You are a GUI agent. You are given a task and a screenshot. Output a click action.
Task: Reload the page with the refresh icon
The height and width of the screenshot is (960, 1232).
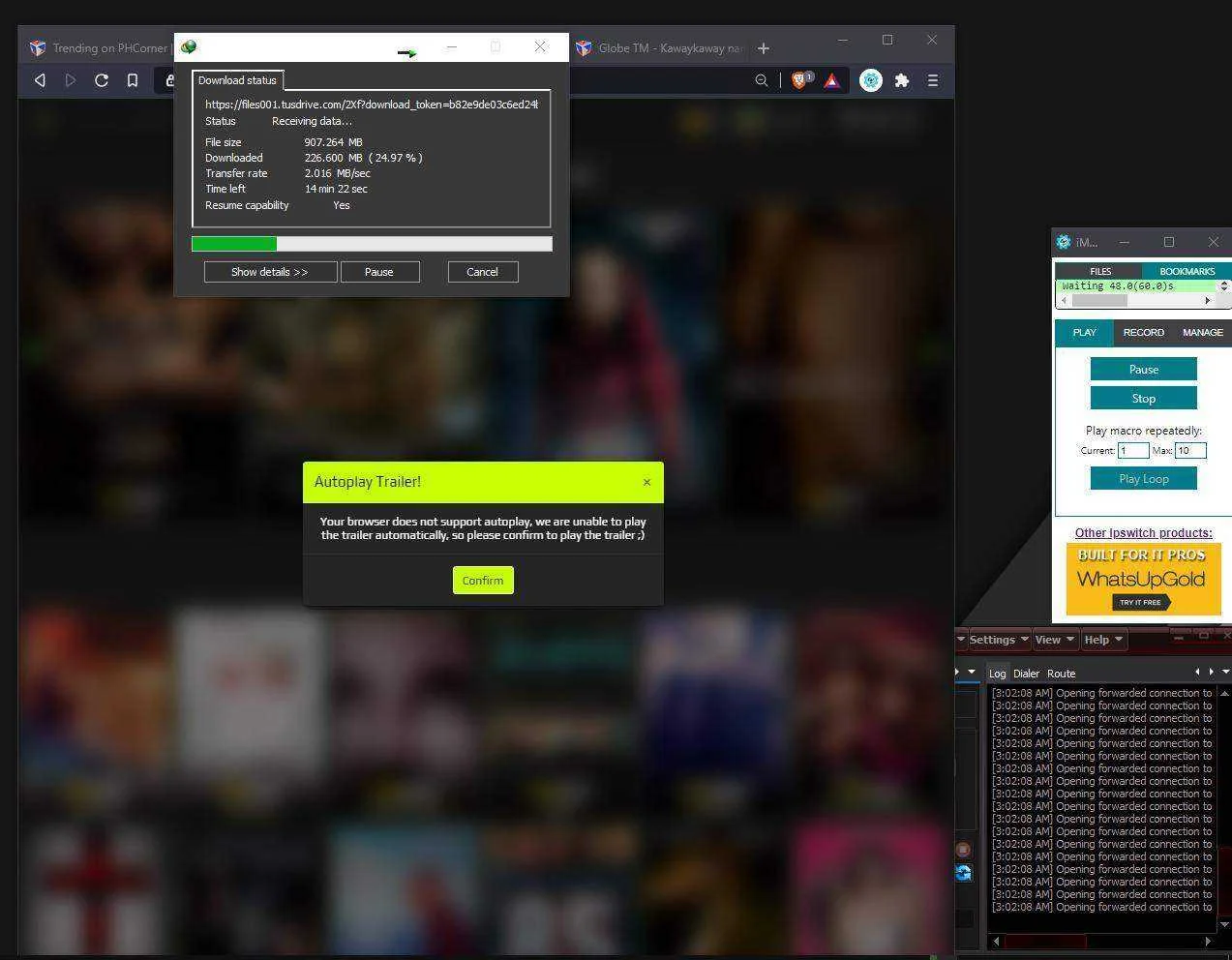102,80
